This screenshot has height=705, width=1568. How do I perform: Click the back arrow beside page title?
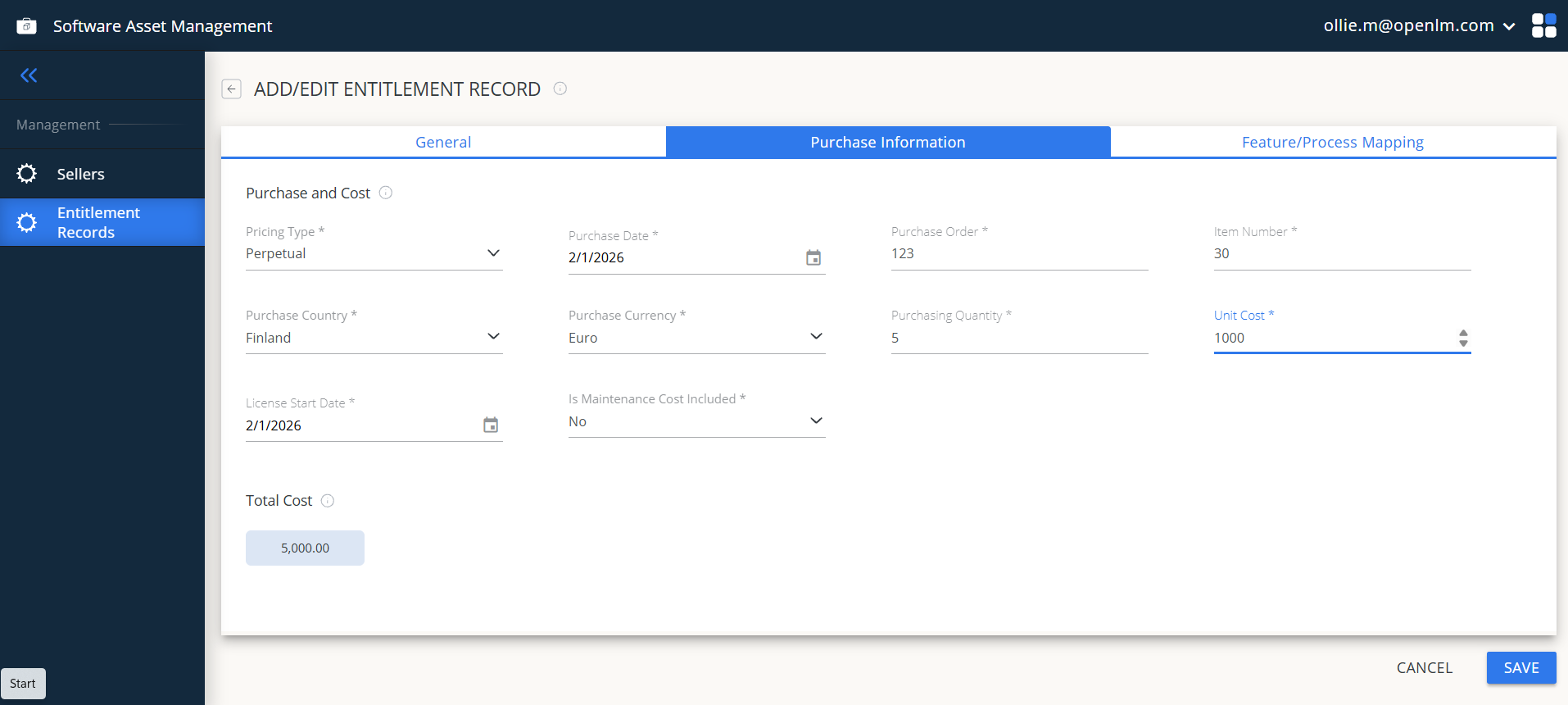coord(232,89)
